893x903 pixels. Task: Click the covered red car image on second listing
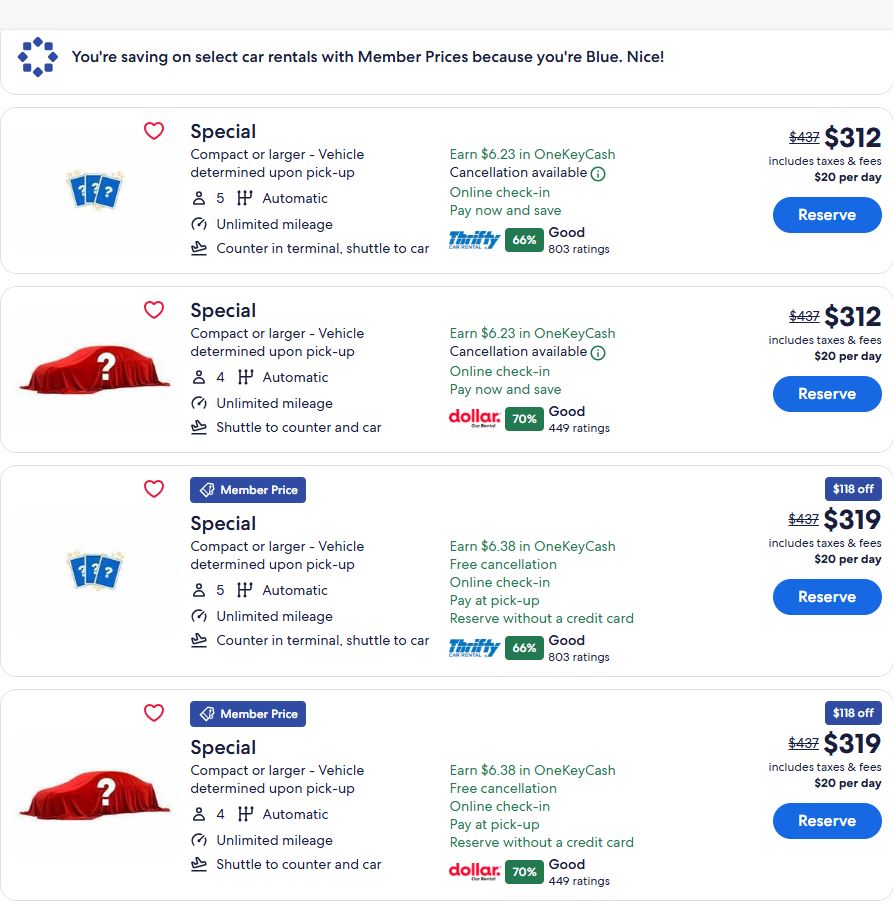(93, 366)
